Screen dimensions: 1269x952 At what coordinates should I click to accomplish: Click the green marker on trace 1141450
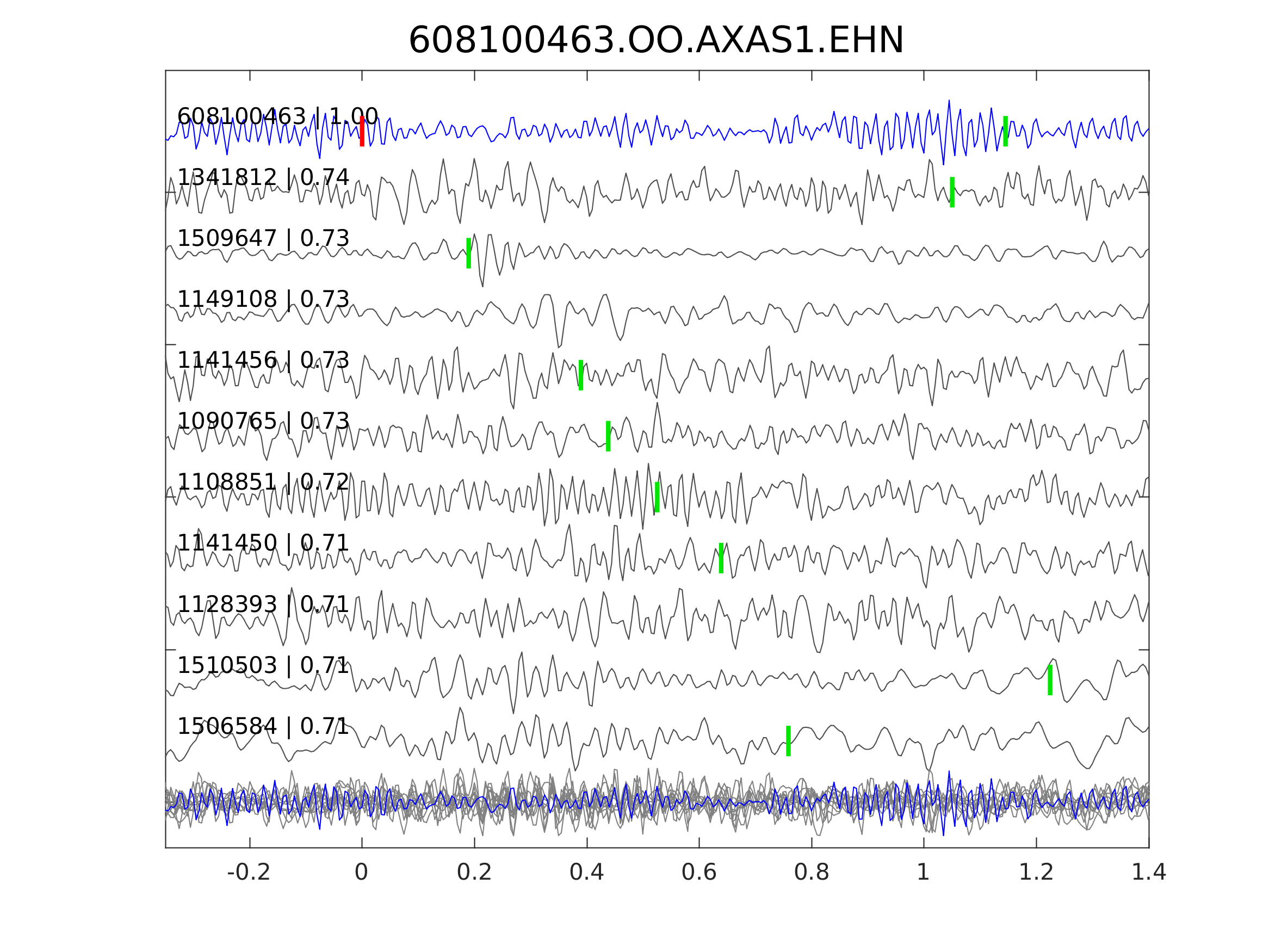(721, 558)
